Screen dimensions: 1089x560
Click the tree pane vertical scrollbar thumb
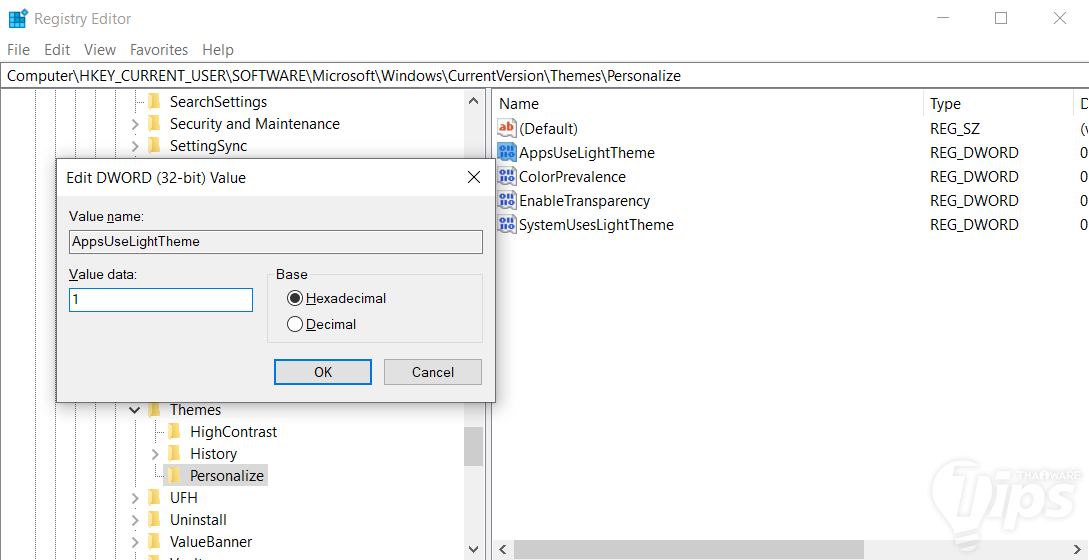tap(474, 446)
